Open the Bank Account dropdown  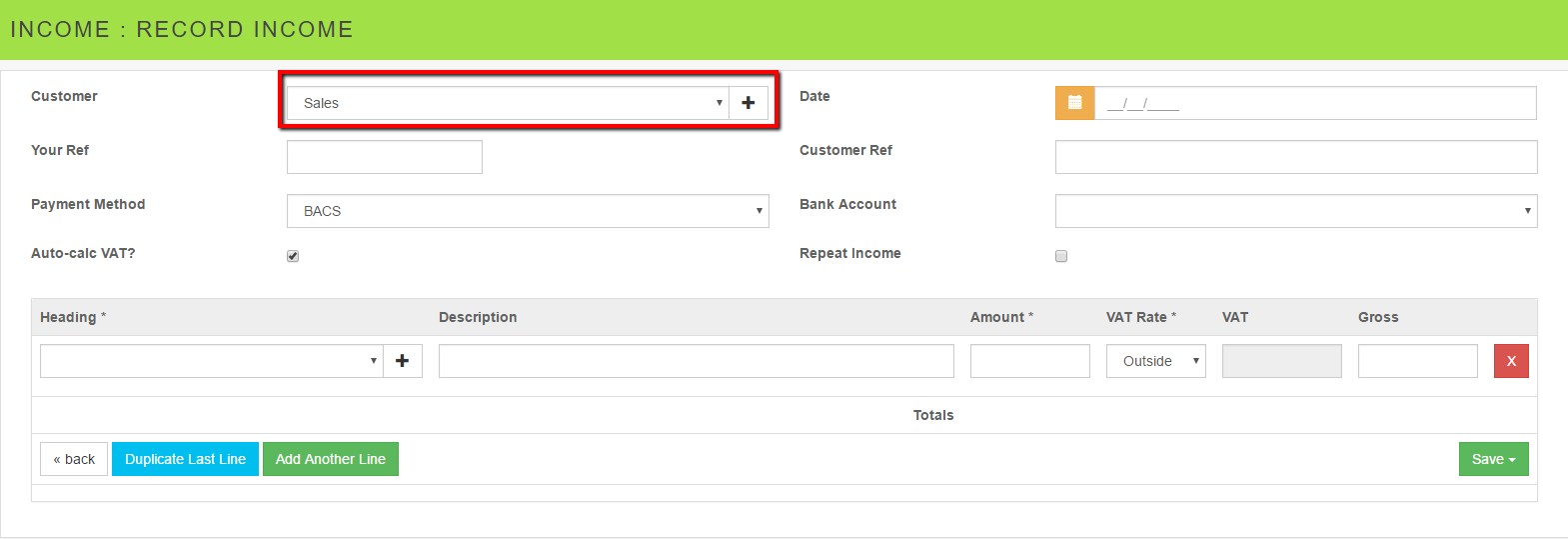(x=1295, y=211)
